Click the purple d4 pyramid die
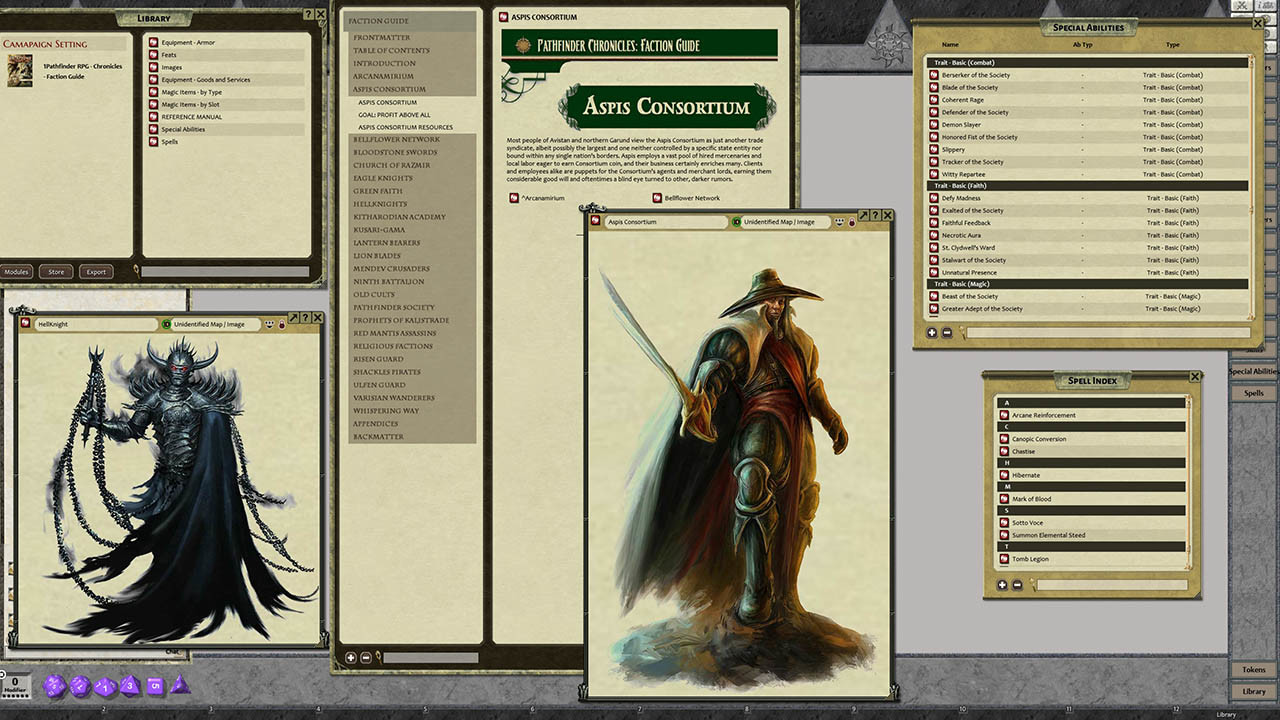Screen dimensions: 1280x720 (180, 686)
